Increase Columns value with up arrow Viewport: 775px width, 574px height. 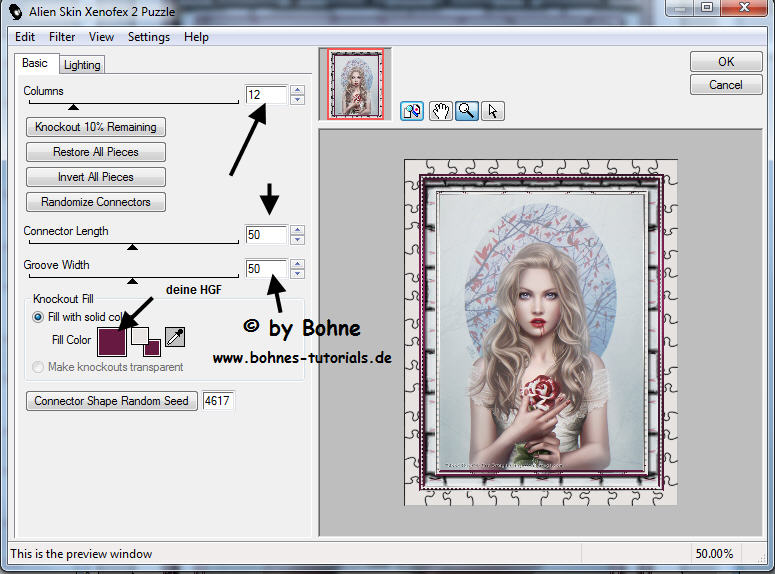tap(298, 89)
